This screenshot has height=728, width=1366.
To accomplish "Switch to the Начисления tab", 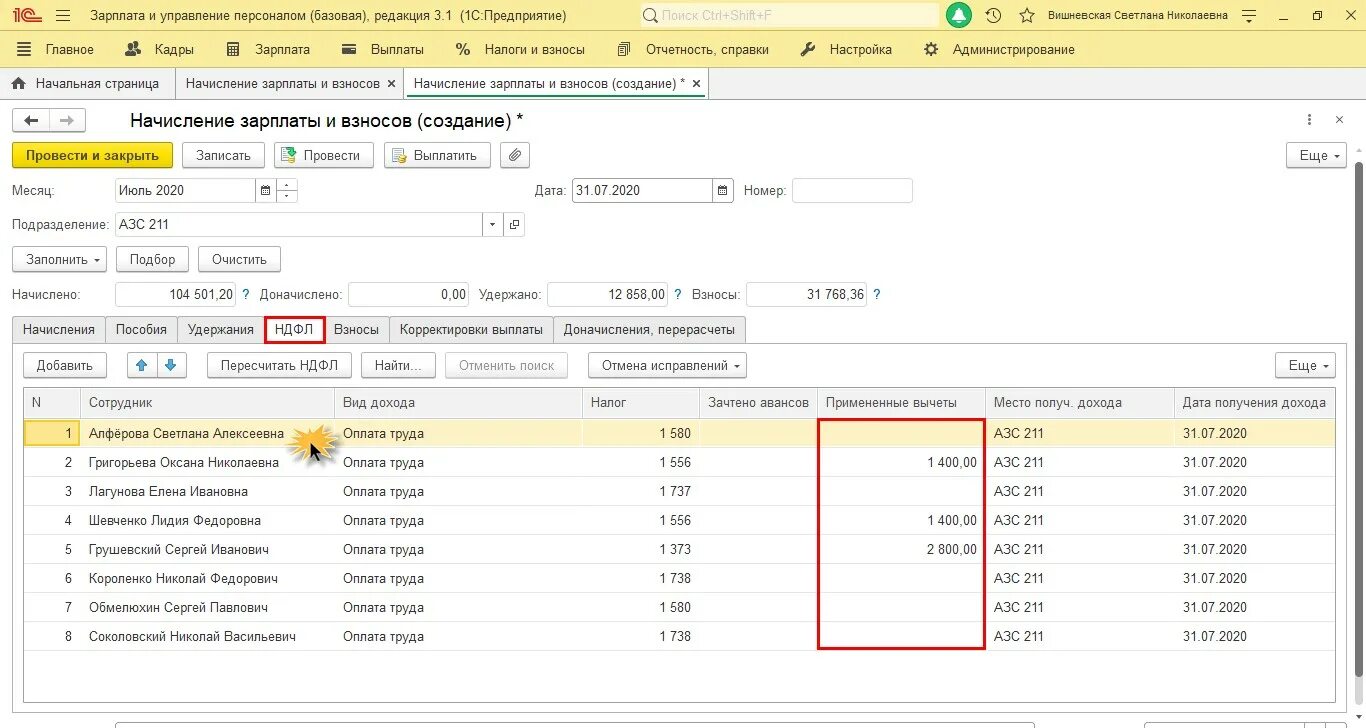I will coord(59,329).
